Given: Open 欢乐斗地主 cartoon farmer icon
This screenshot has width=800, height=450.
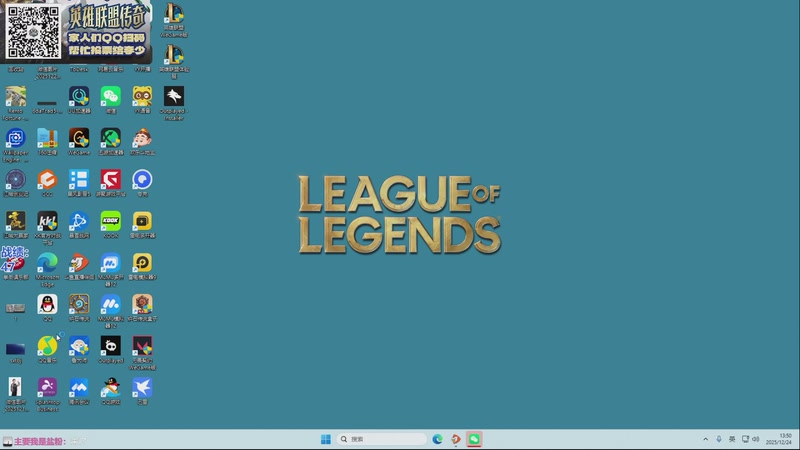Looking at the screenshot, I should 142,138.
